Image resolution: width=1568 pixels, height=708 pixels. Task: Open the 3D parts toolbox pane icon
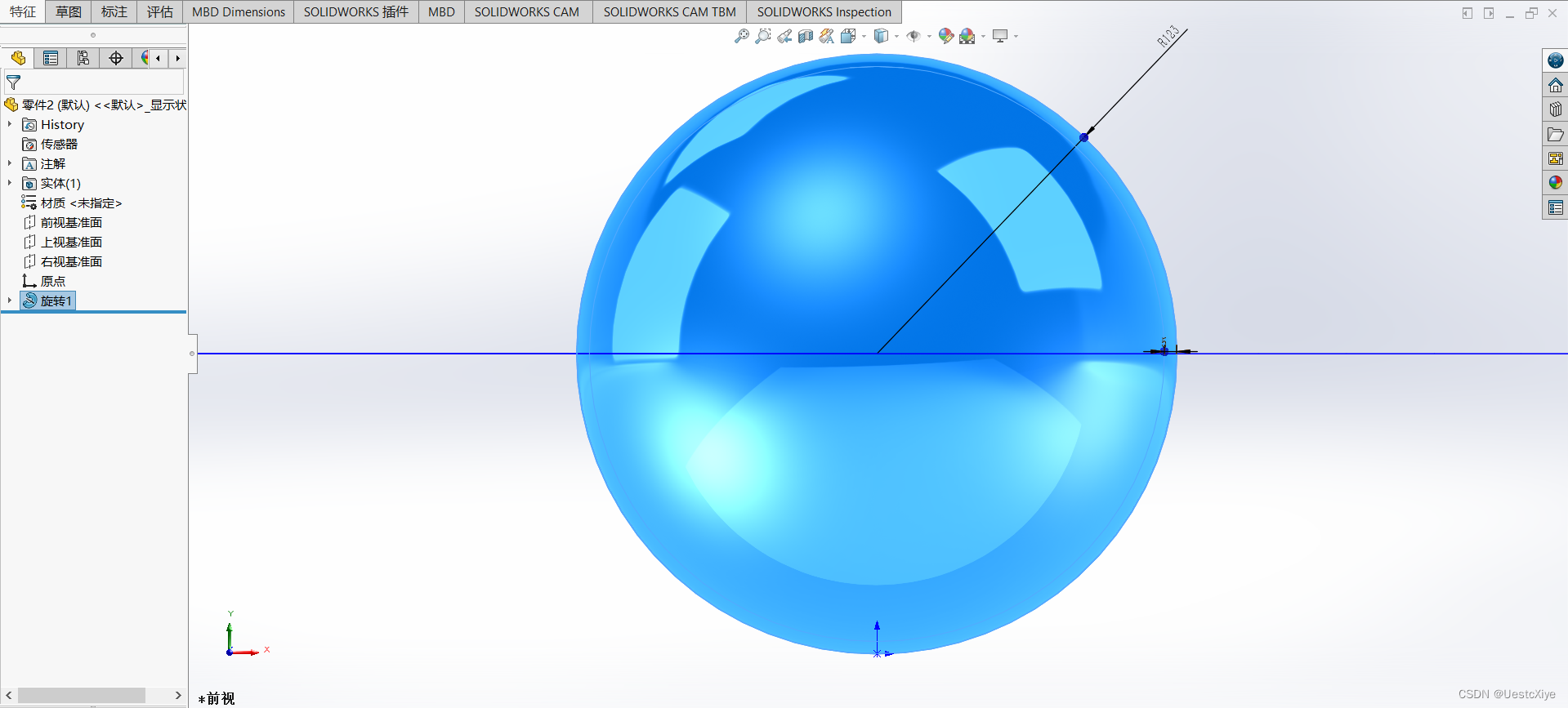[x=1555, y=109]
